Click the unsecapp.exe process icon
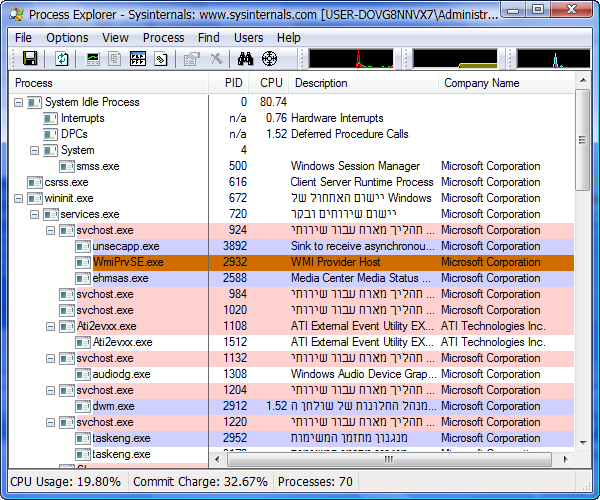 tap(83, 246)
